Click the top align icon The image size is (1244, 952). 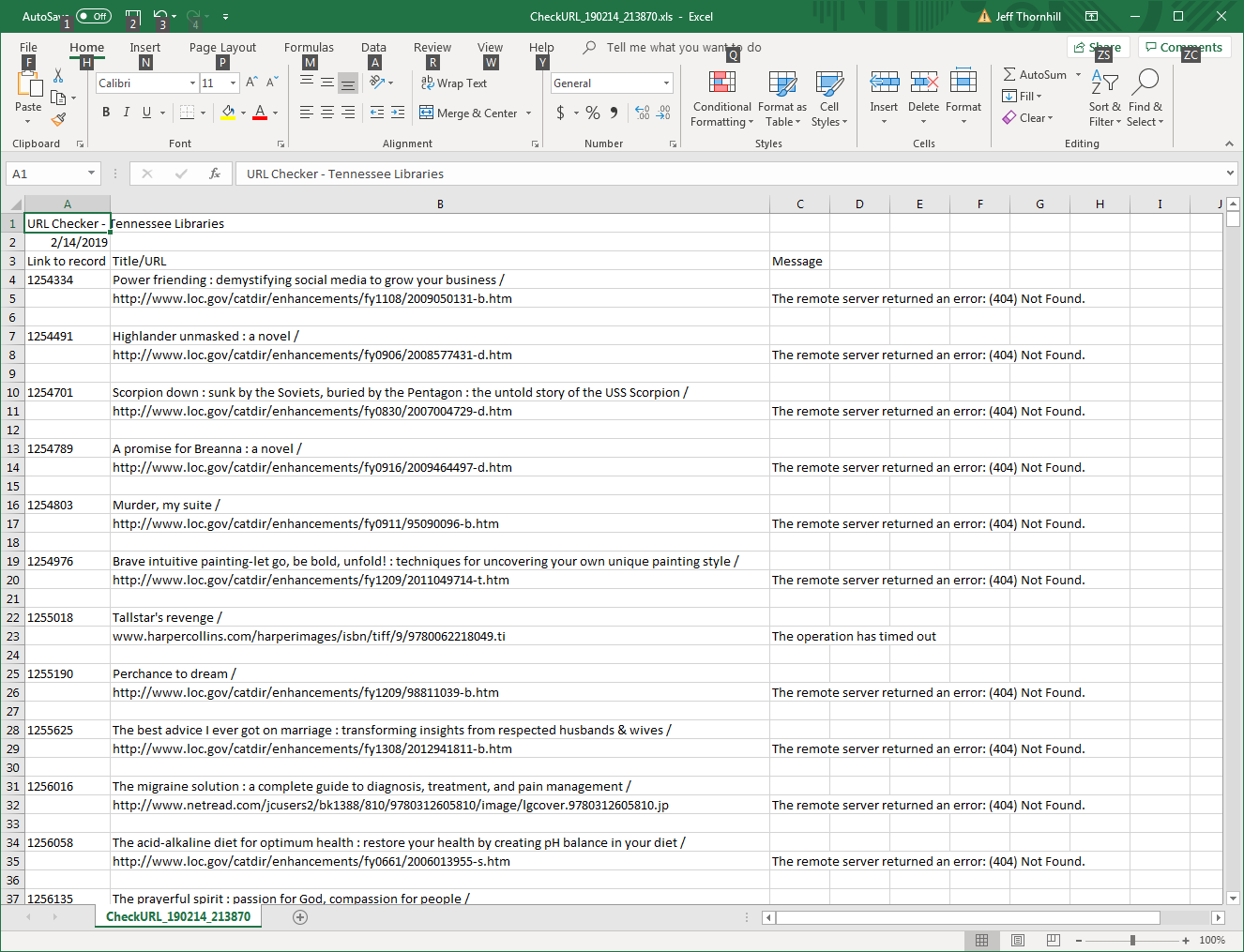(307, 83)
